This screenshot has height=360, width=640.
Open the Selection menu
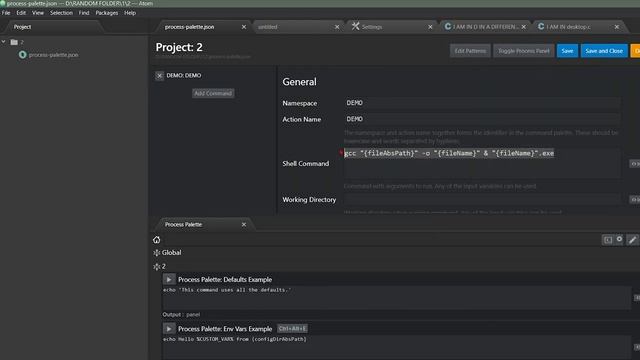[x=61, y=13]
